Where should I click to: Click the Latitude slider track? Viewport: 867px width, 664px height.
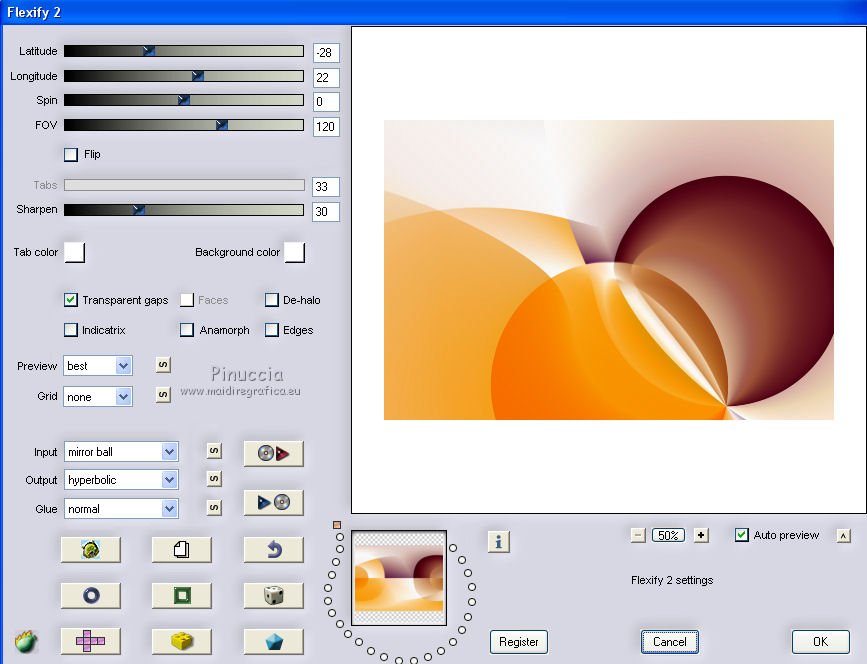click(183, 51)
